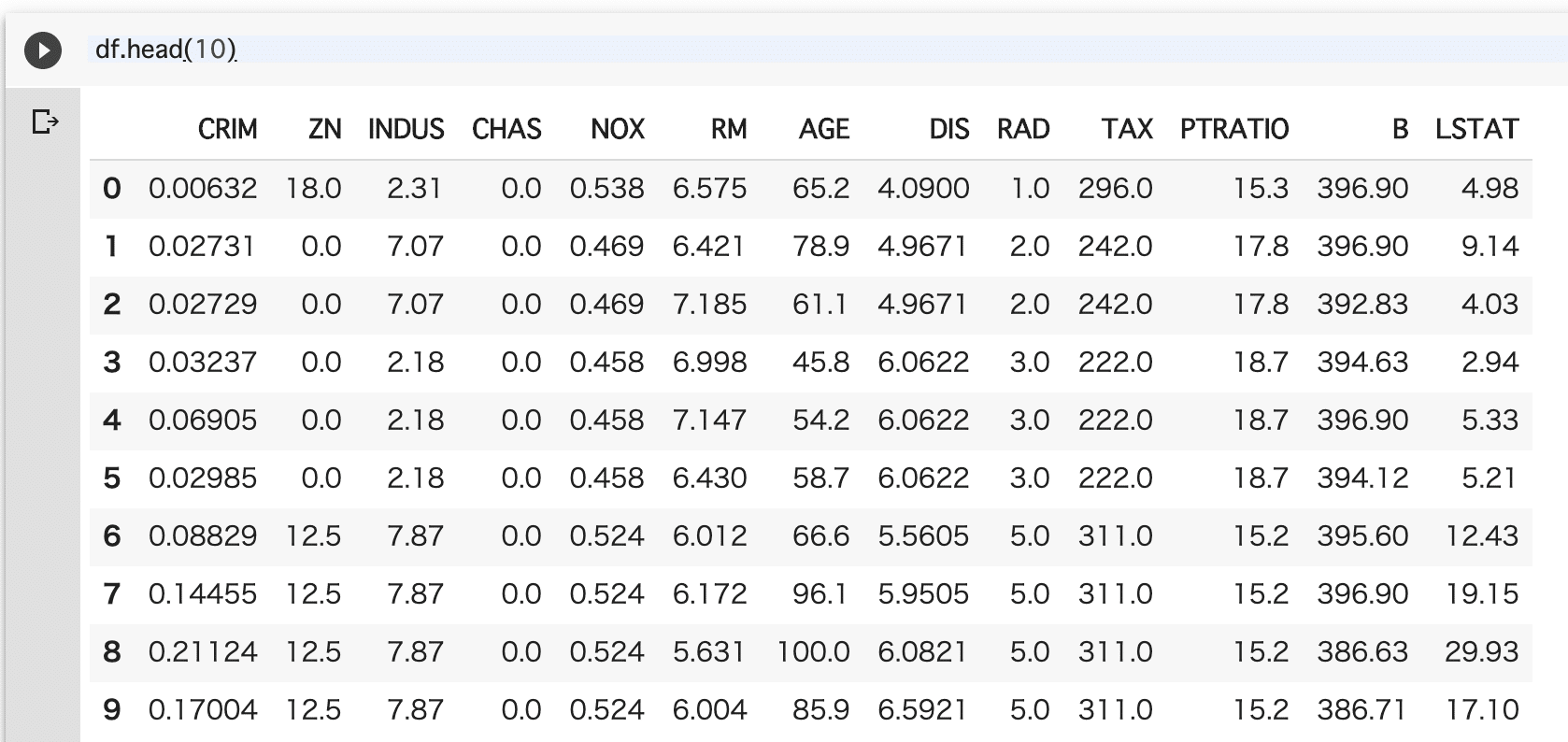Click the NOX column header
1568x742 pixels.
point(618,129)
